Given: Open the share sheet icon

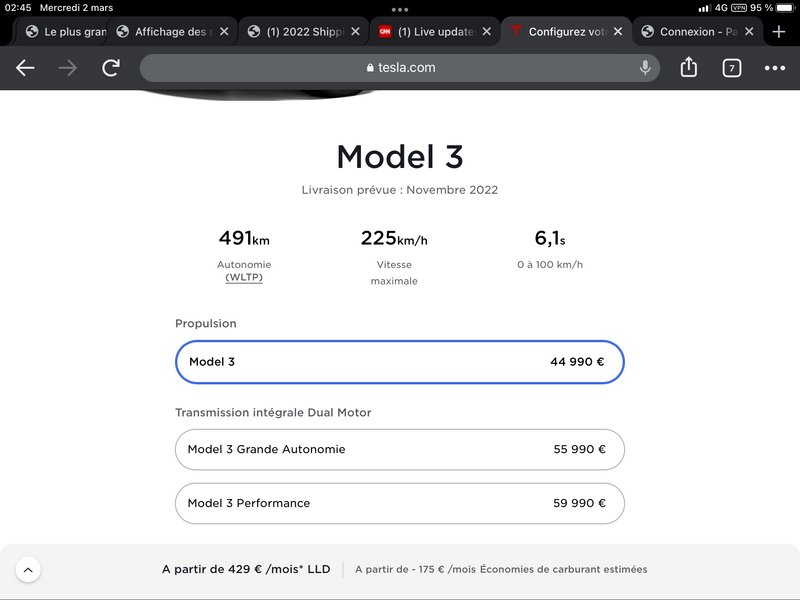Looking at the screenshot, I should point(689,67).
